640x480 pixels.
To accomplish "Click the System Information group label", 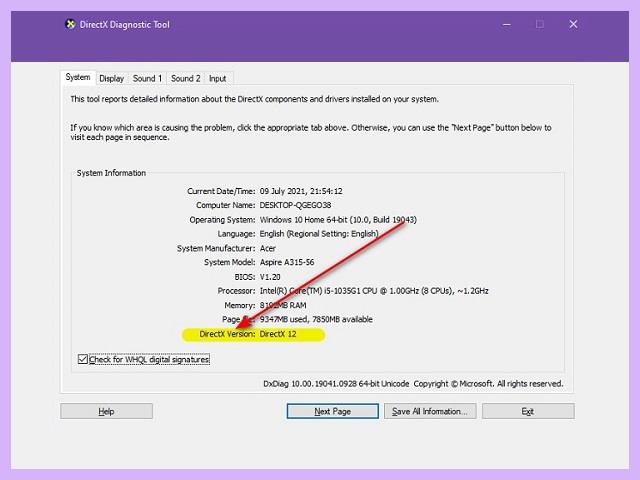I will pos(111,173).
